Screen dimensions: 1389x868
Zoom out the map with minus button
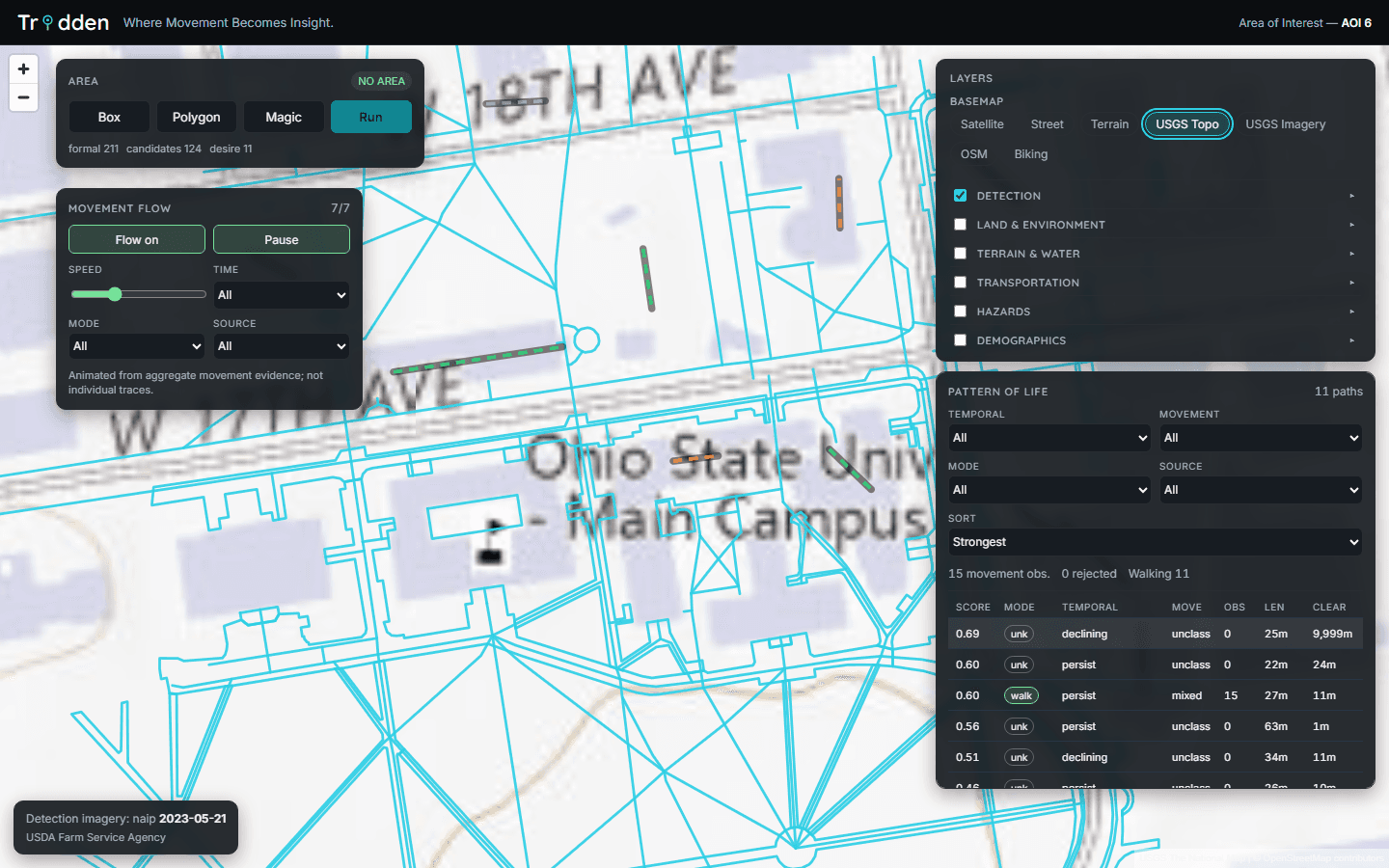pos(23,97)
